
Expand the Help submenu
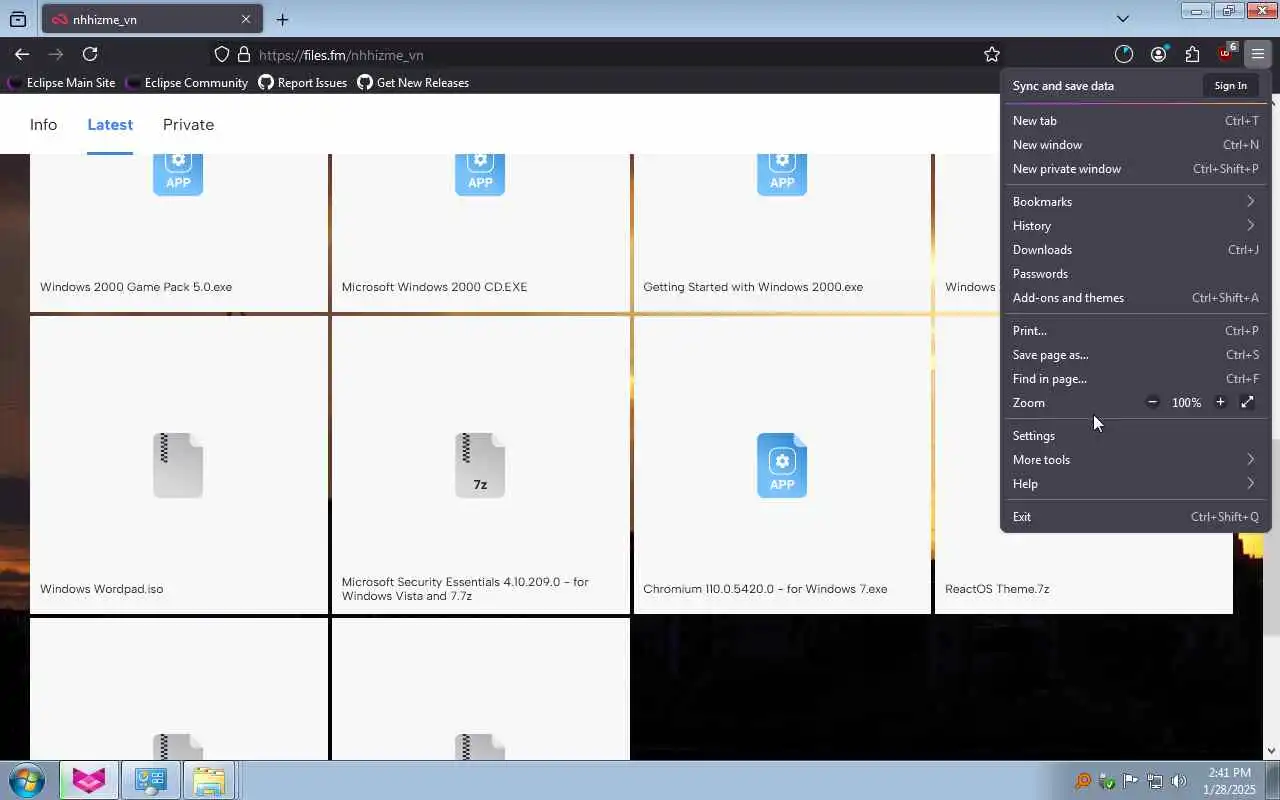coord(1135,483)
